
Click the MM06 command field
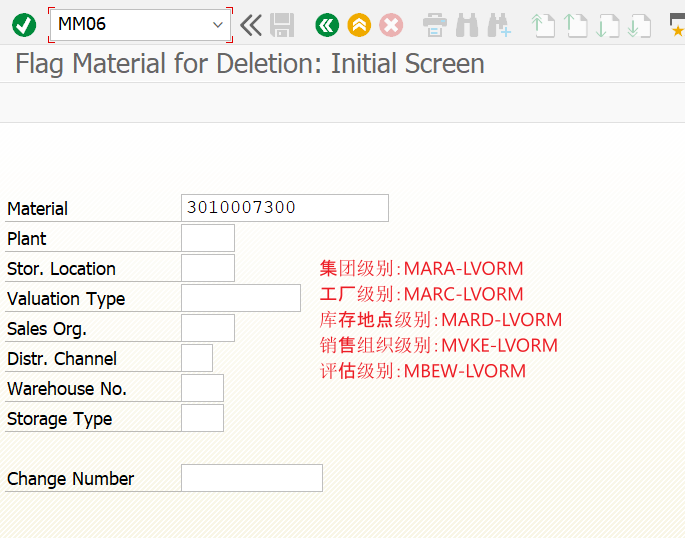click(x=140, y=25)
